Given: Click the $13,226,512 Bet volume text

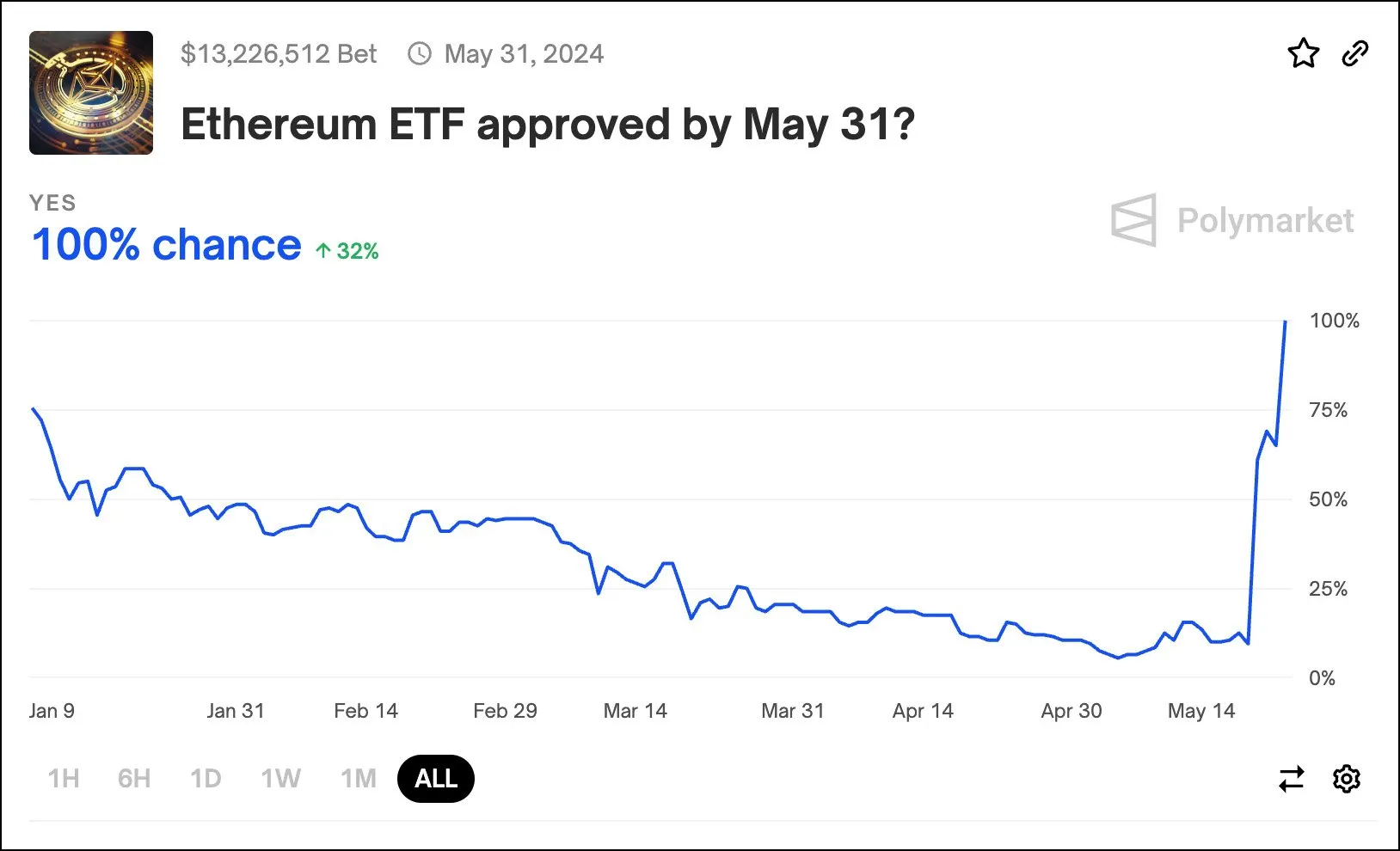Looking at the screenshot, I should (x=279, y=54).
